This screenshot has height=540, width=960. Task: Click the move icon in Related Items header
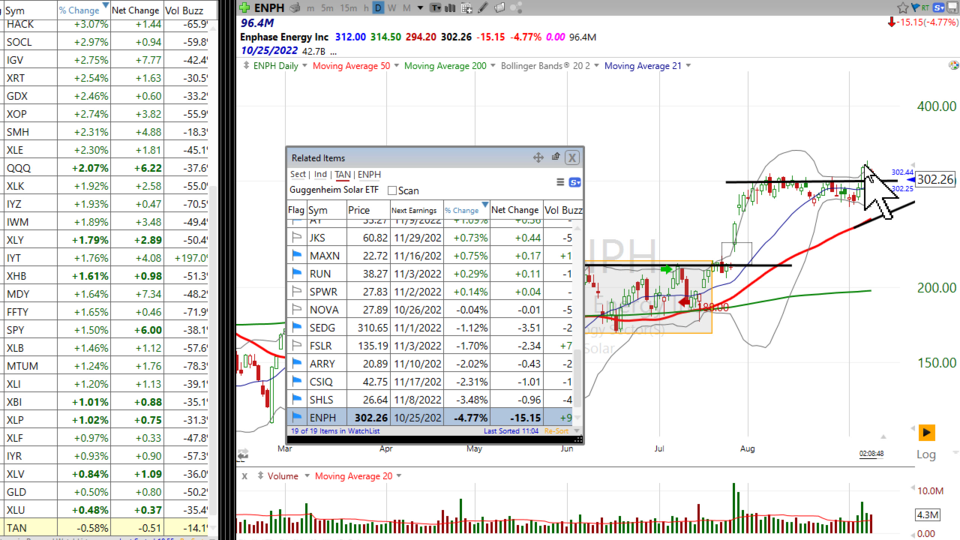538,157
